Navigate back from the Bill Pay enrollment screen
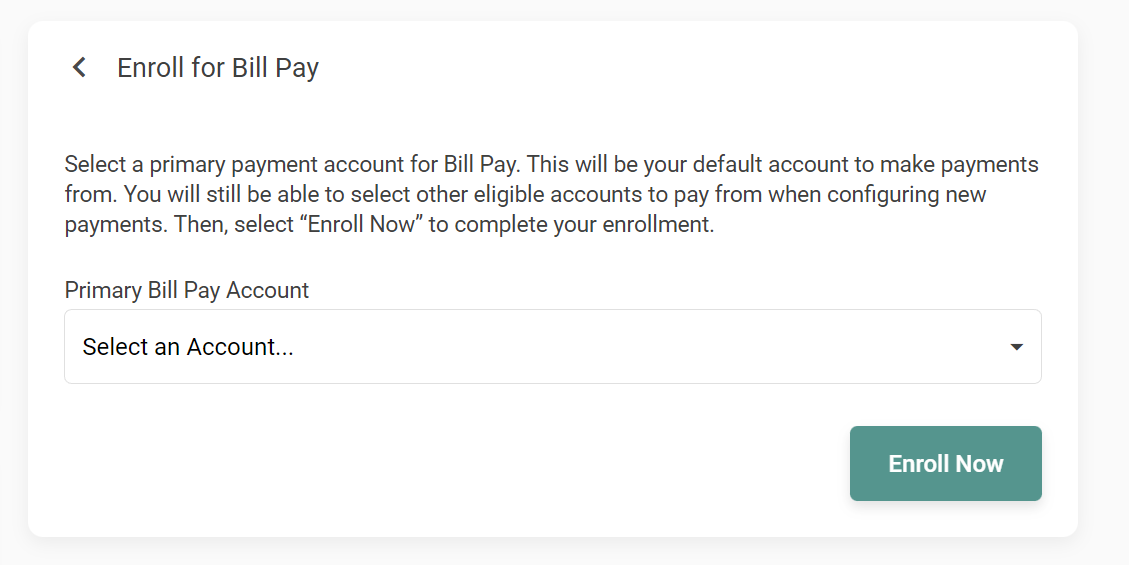Screen dimensions: 1129x565 tap(79, 68)
